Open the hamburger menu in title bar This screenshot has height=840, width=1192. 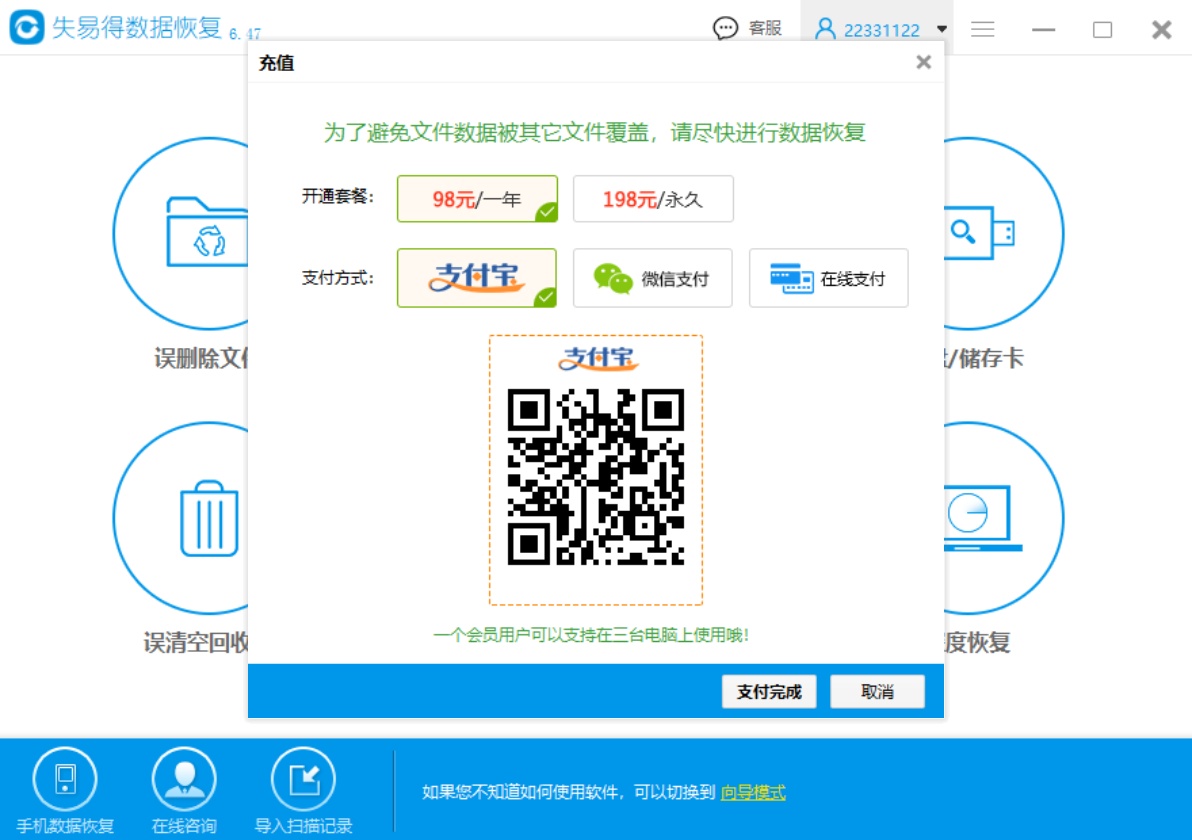coord(982,29)
